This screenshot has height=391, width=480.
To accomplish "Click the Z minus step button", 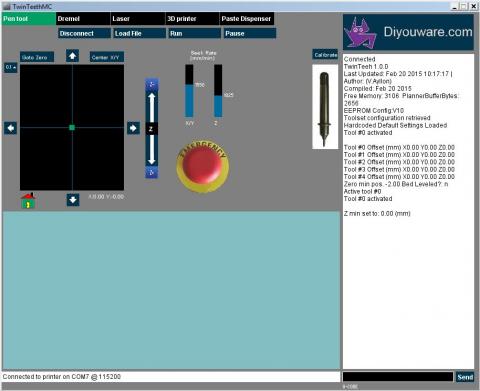I will [152, 172].
